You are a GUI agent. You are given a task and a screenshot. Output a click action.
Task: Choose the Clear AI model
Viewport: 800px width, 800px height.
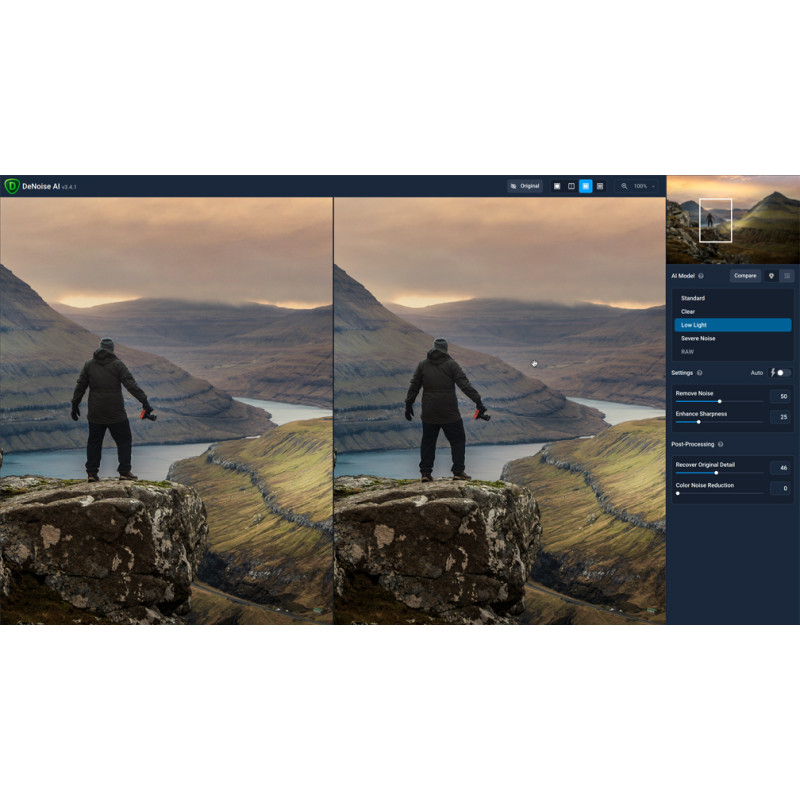tap(689, 312)
